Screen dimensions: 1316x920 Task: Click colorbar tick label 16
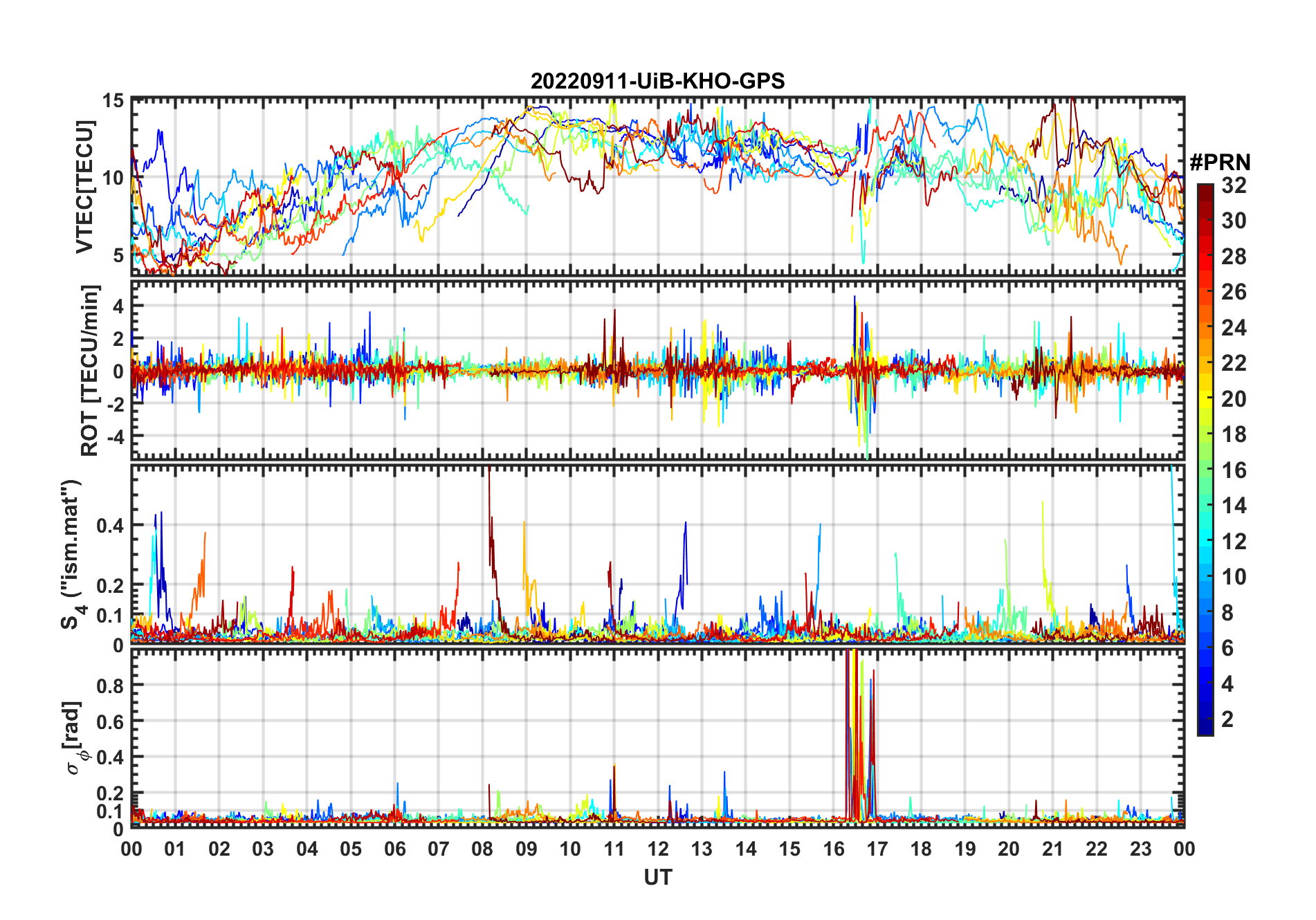point(1234,470)
